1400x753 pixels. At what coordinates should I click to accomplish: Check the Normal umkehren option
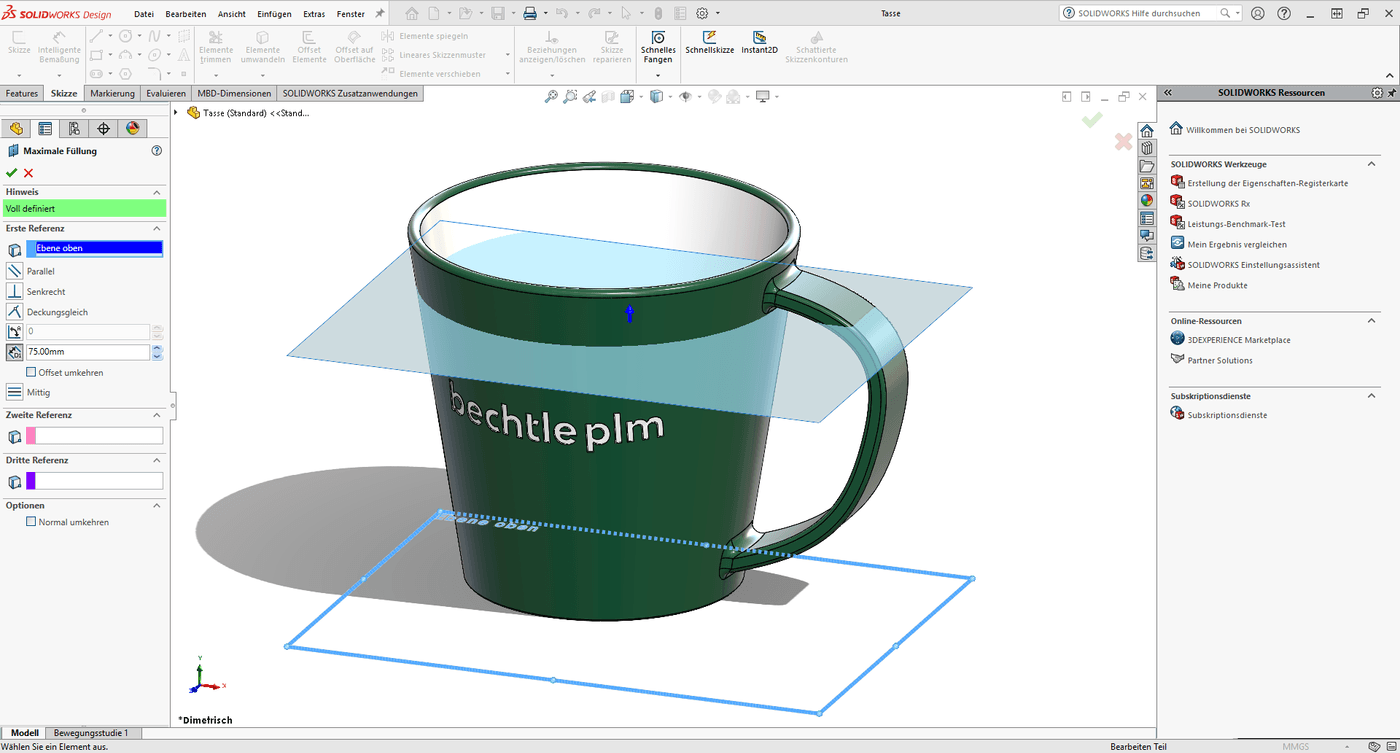31,521
